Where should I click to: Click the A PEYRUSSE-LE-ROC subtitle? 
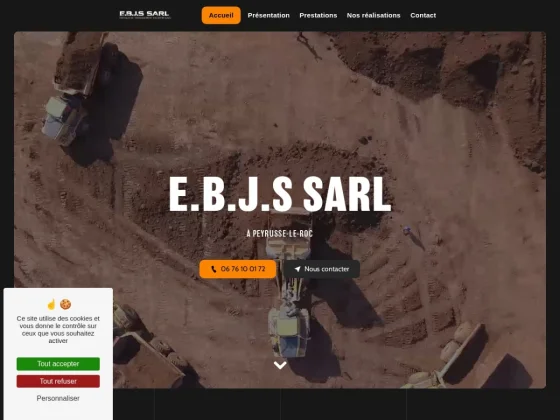(280, 234)
